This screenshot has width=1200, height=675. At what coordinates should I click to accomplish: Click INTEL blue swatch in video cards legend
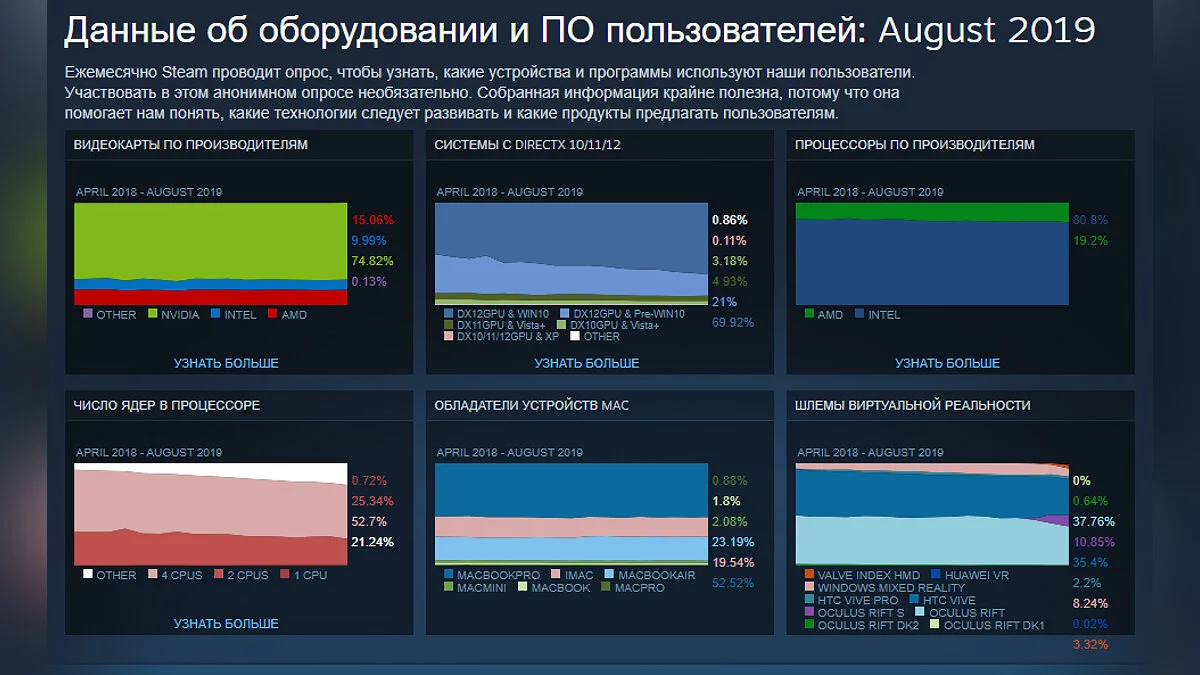click(213, 314)
